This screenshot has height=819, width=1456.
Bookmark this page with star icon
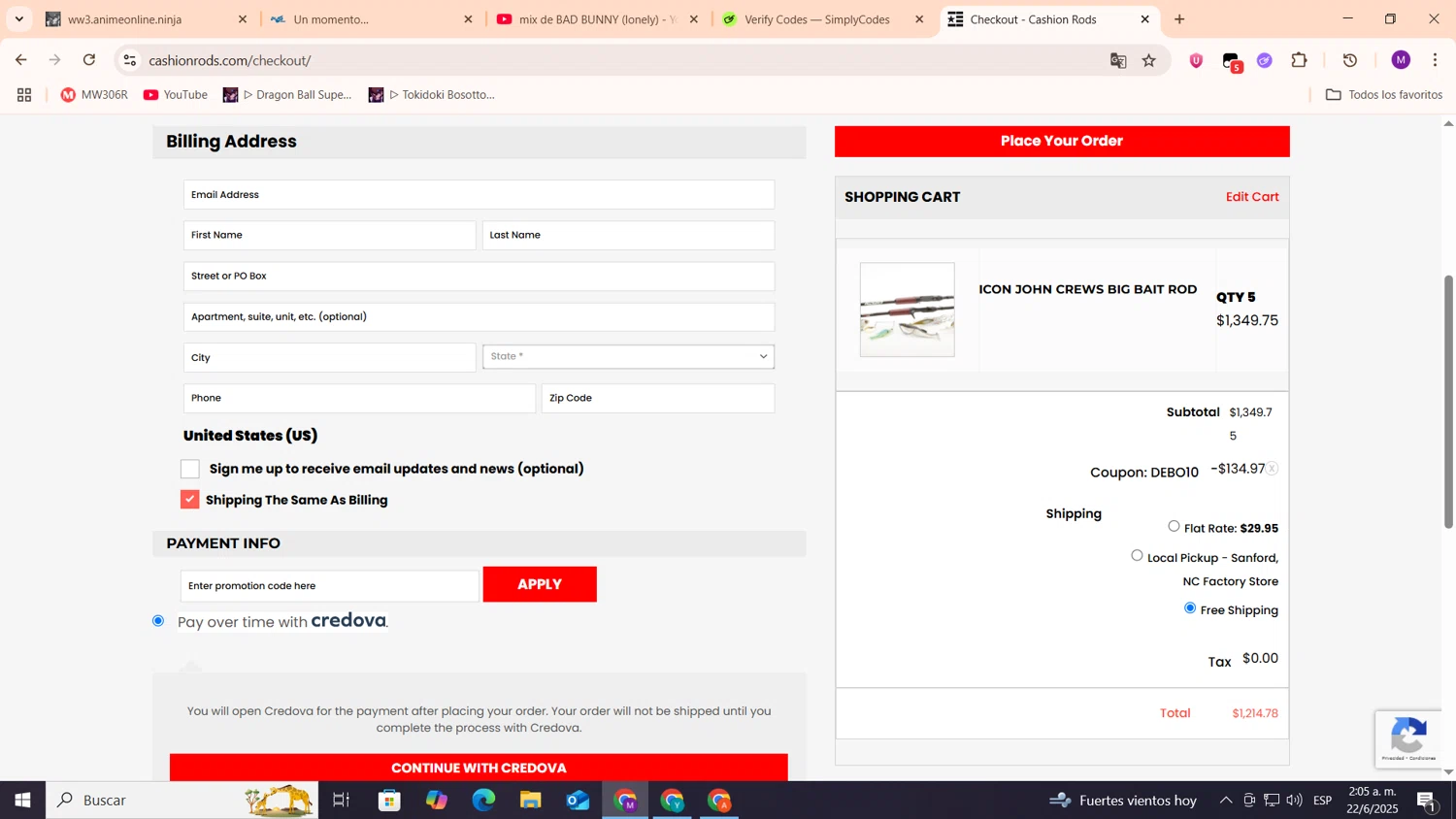[x=1149, y=60]
